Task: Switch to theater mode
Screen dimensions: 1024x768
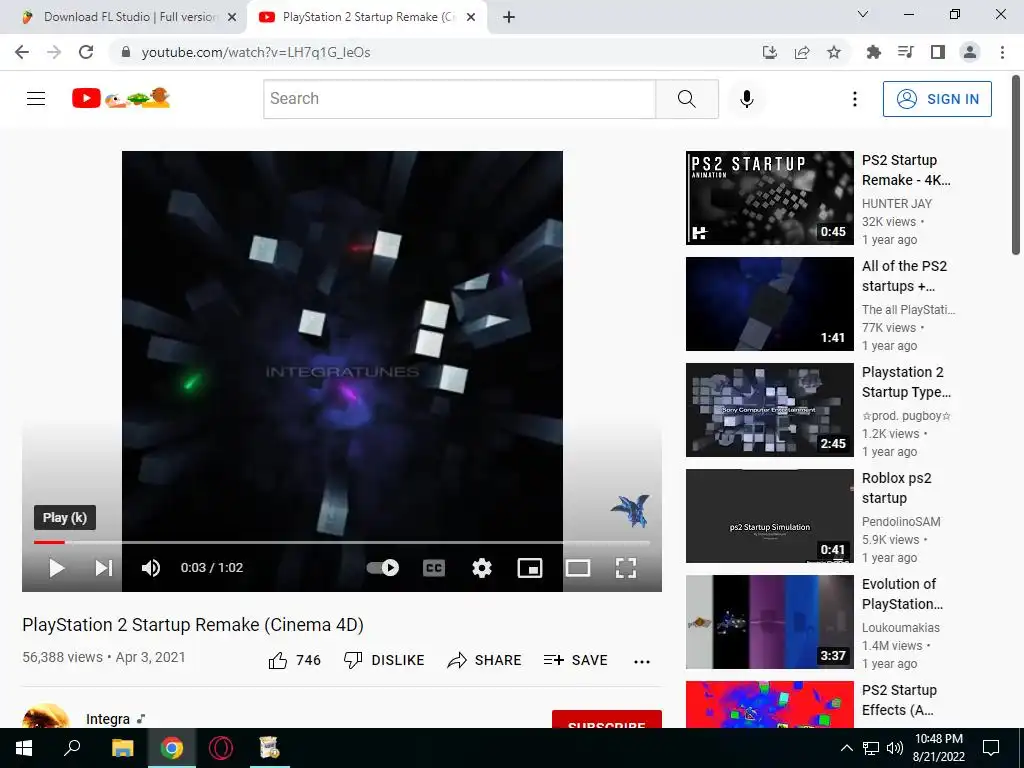Action: coord(578,568)
